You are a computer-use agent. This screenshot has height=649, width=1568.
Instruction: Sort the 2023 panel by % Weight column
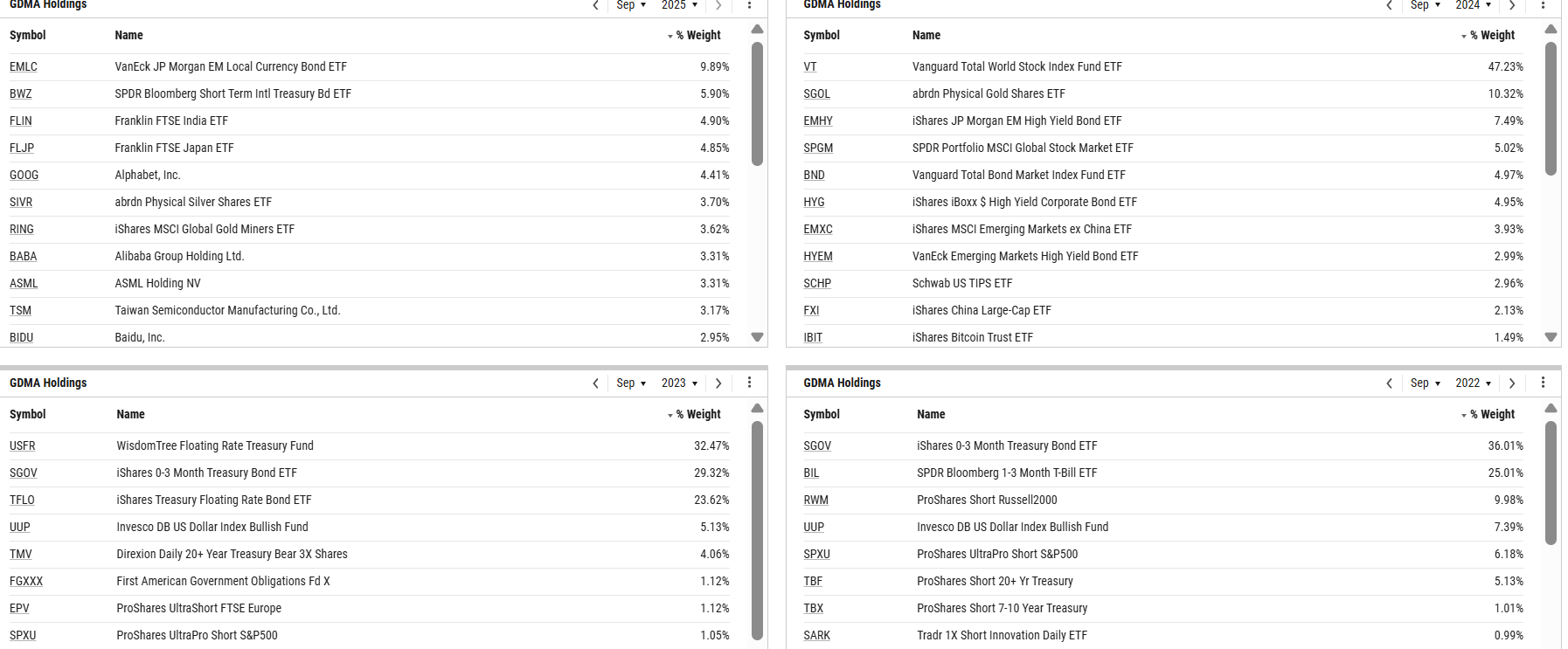point(697,415)
